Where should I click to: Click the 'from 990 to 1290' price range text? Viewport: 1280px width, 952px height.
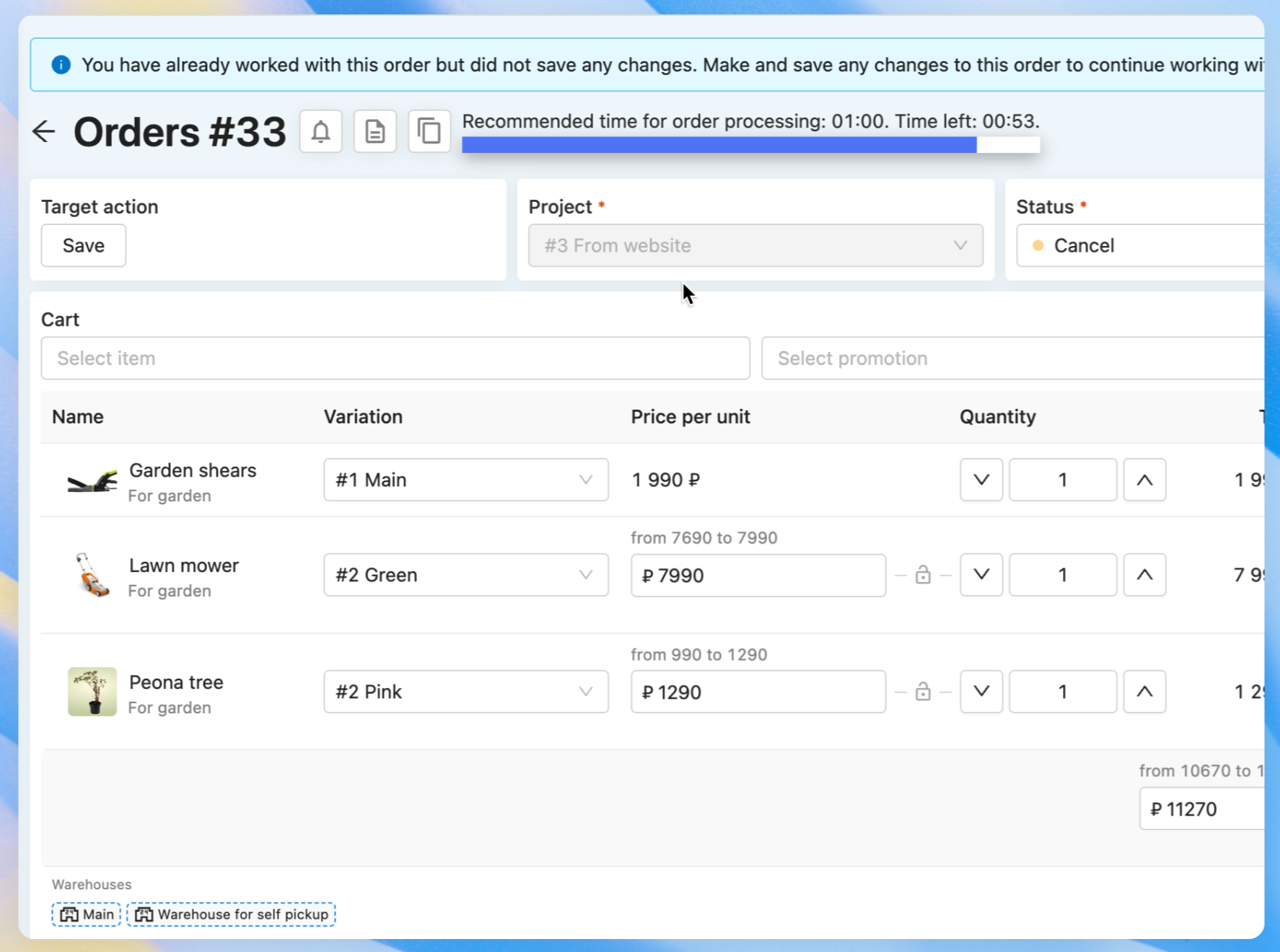(699, 655)
